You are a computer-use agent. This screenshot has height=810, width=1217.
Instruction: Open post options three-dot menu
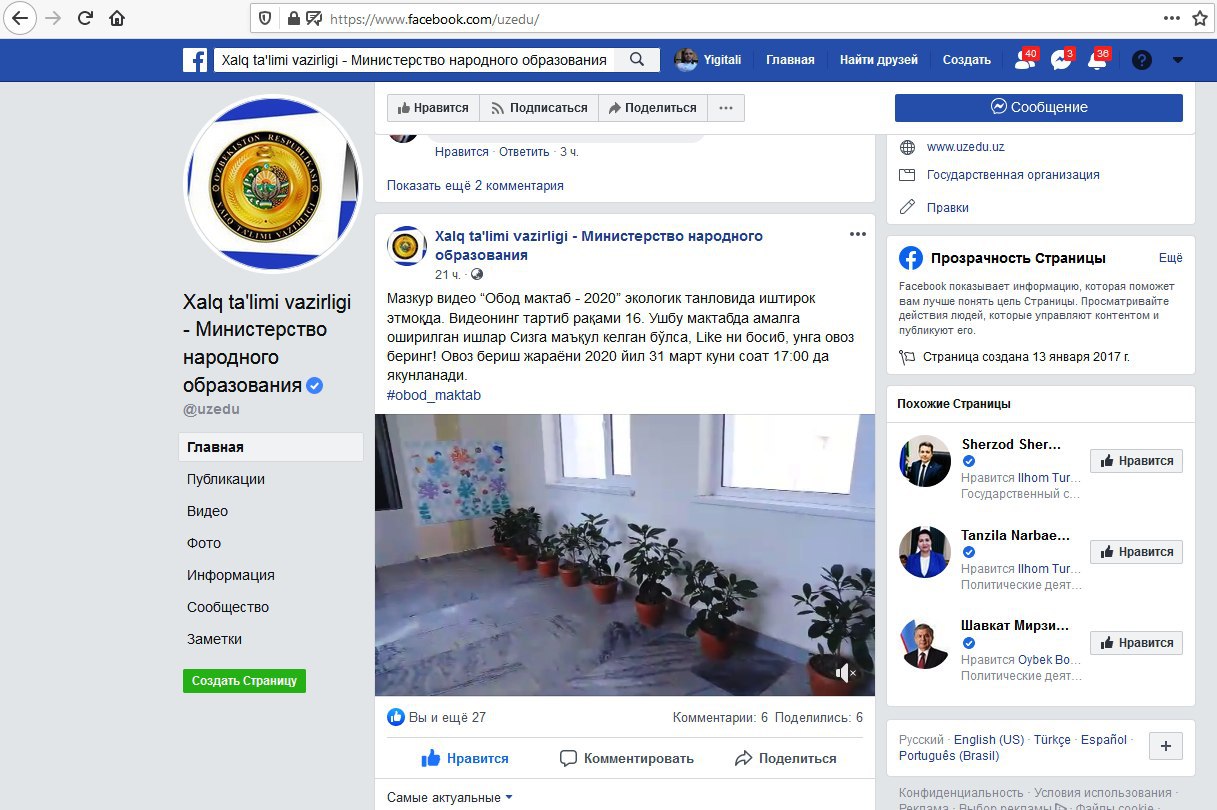[x=858, y=234]
